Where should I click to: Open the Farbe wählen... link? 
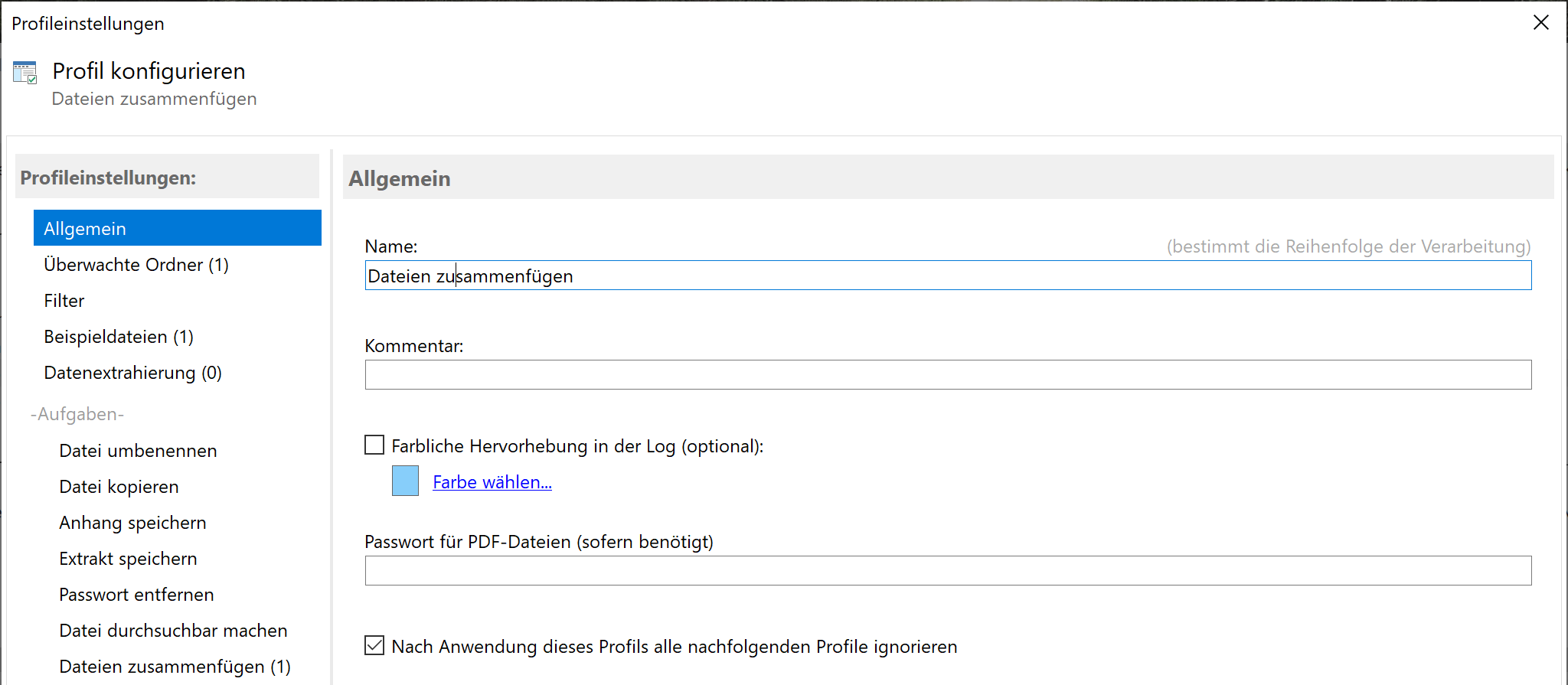[x=492, y=482]
